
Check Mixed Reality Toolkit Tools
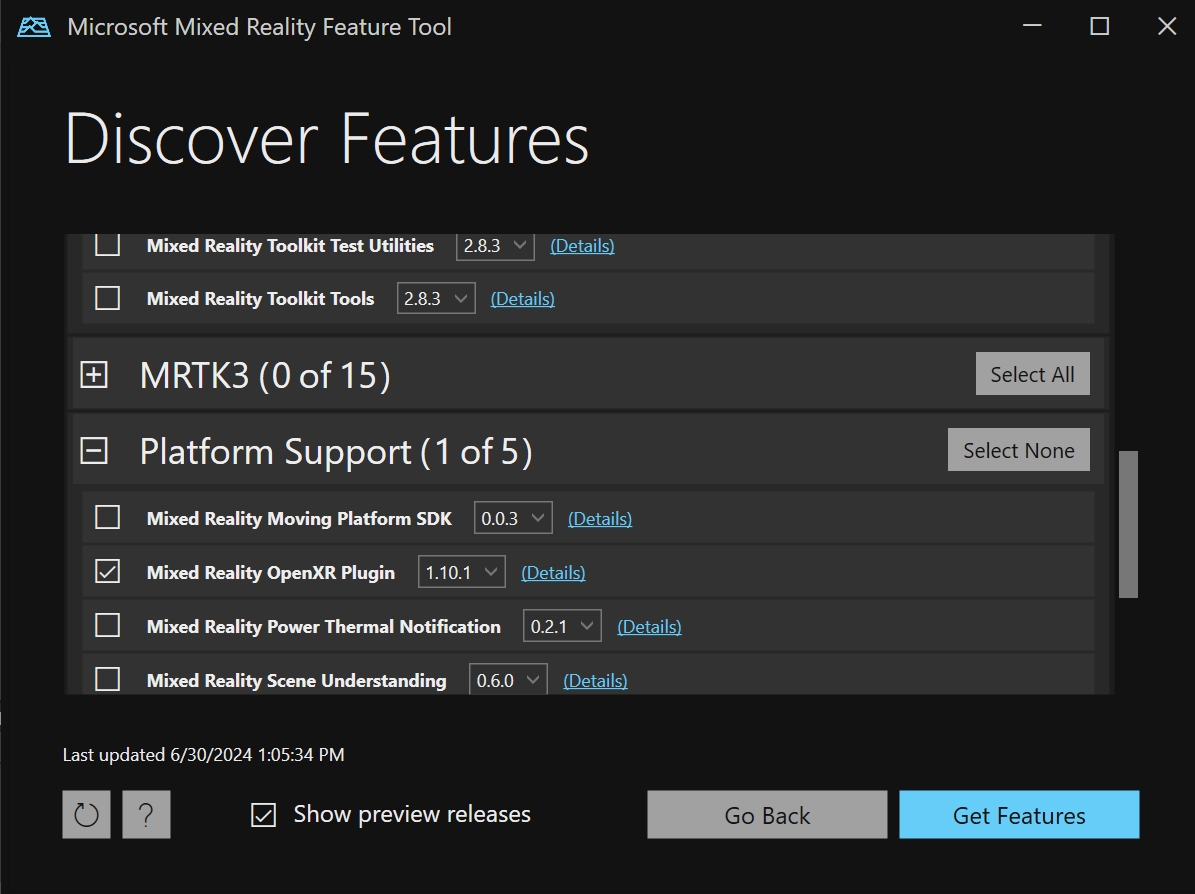click(x=107, y=297)
